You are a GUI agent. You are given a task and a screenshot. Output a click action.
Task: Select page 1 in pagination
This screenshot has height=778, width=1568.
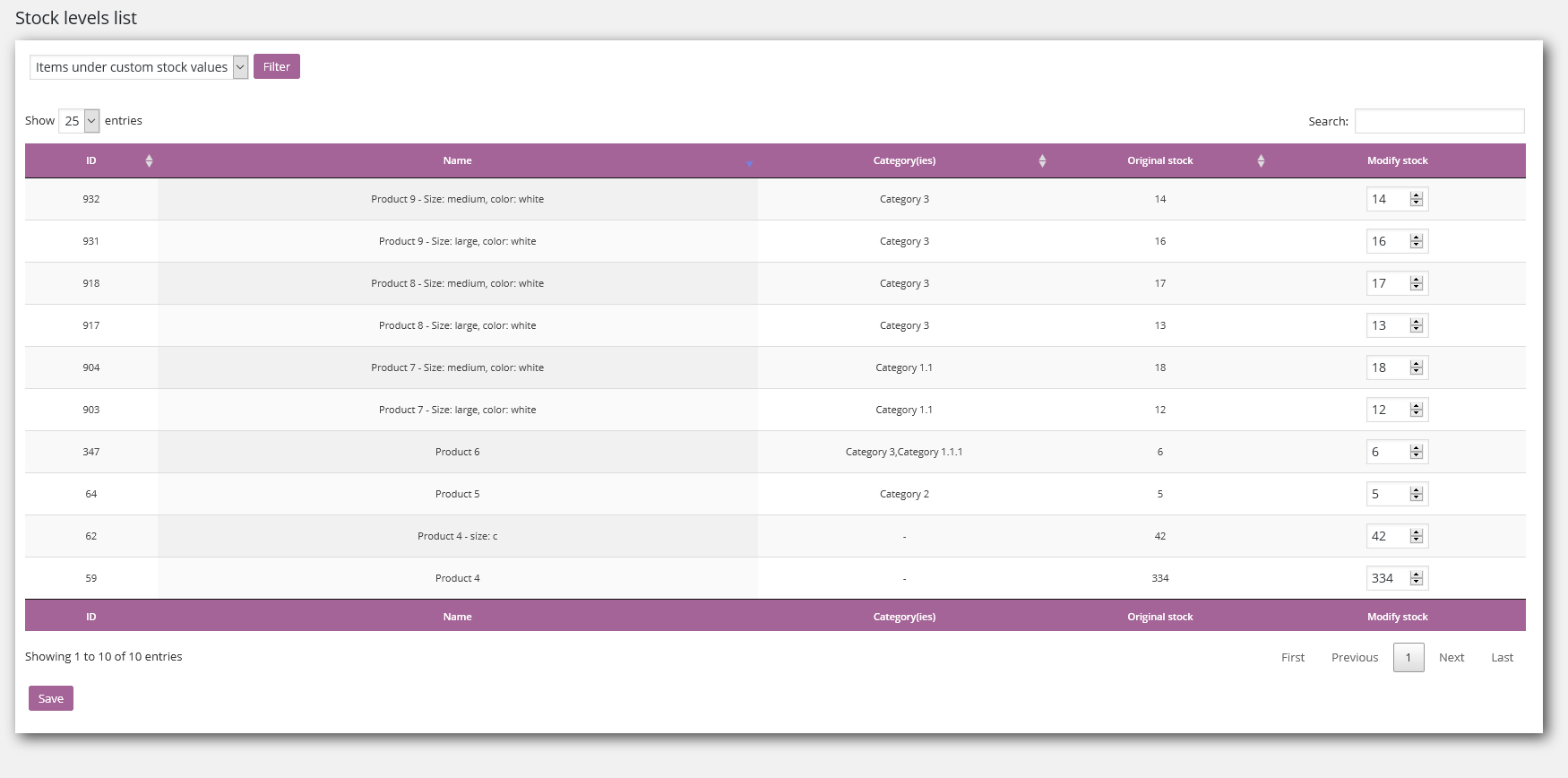click(1409, 657)
